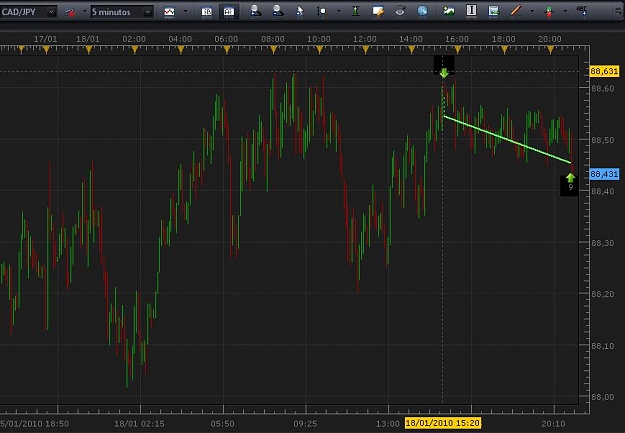Click the 88,50 price axis label

coord(603,140)
